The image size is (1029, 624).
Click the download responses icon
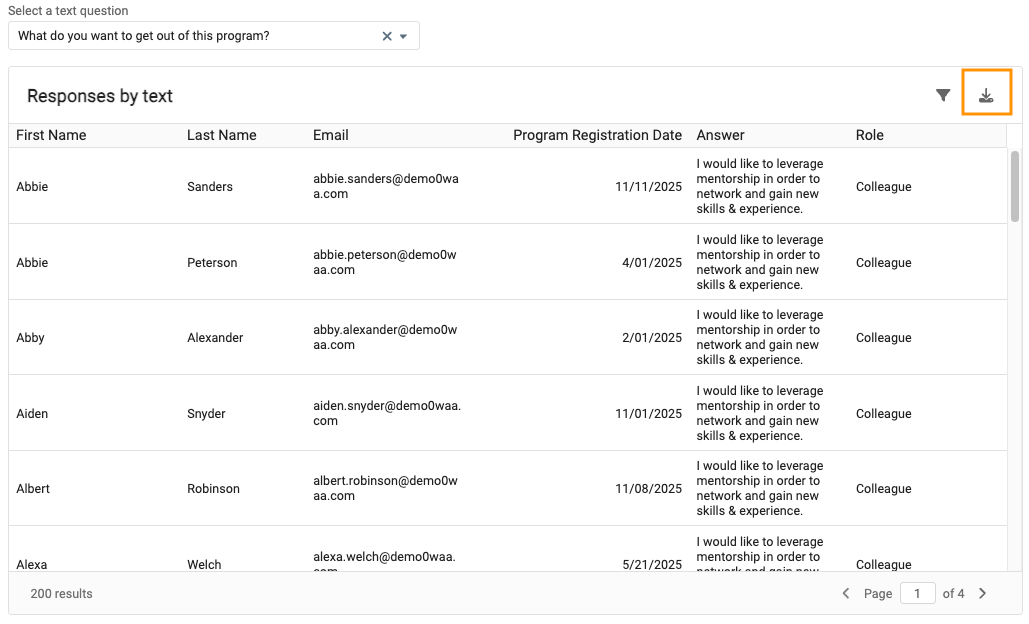coord(986,95)
